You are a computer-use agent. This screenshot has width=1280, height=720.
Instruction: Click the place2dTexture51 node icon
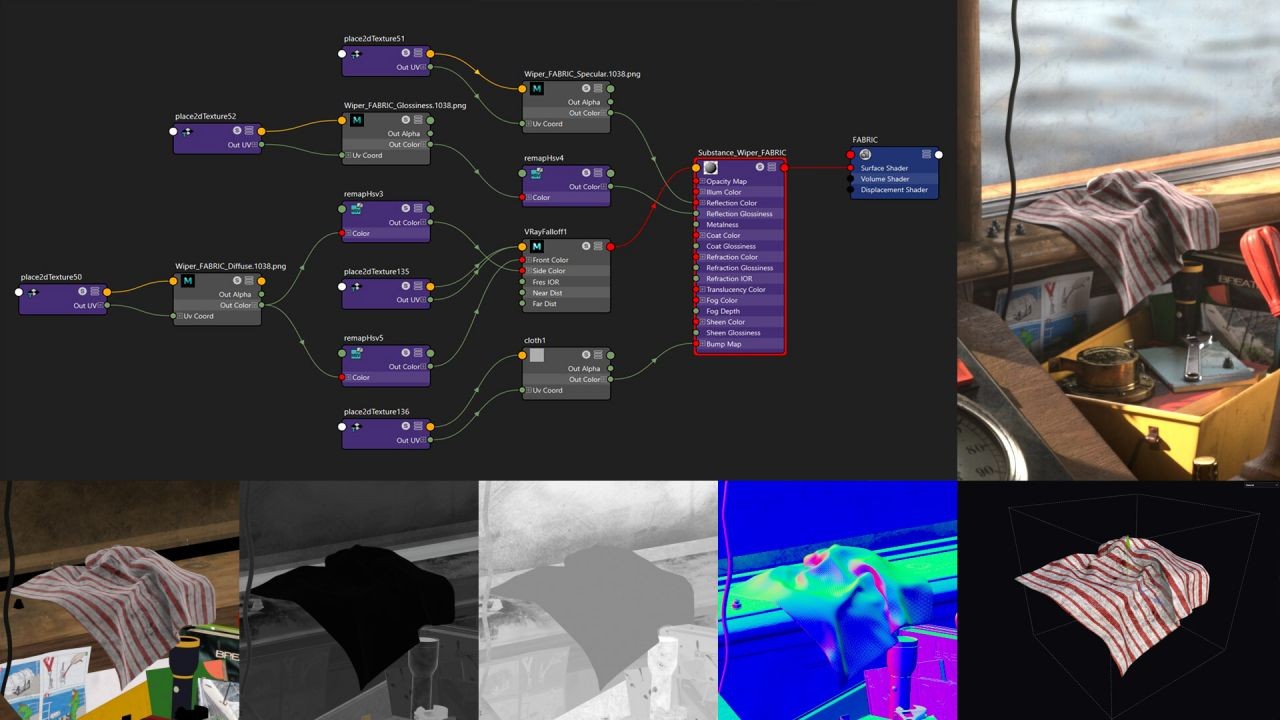pos(355,54)
